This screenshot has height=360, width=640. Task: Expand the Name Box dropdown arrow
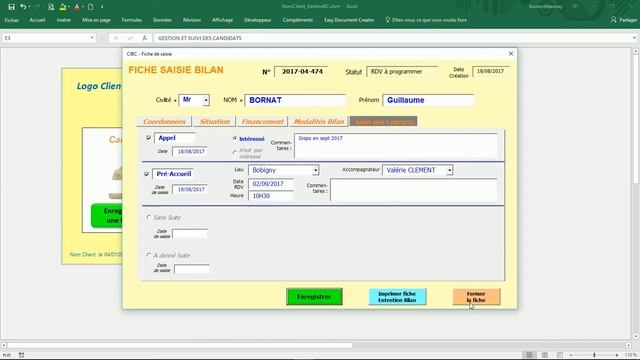click(x=92, y=38)
